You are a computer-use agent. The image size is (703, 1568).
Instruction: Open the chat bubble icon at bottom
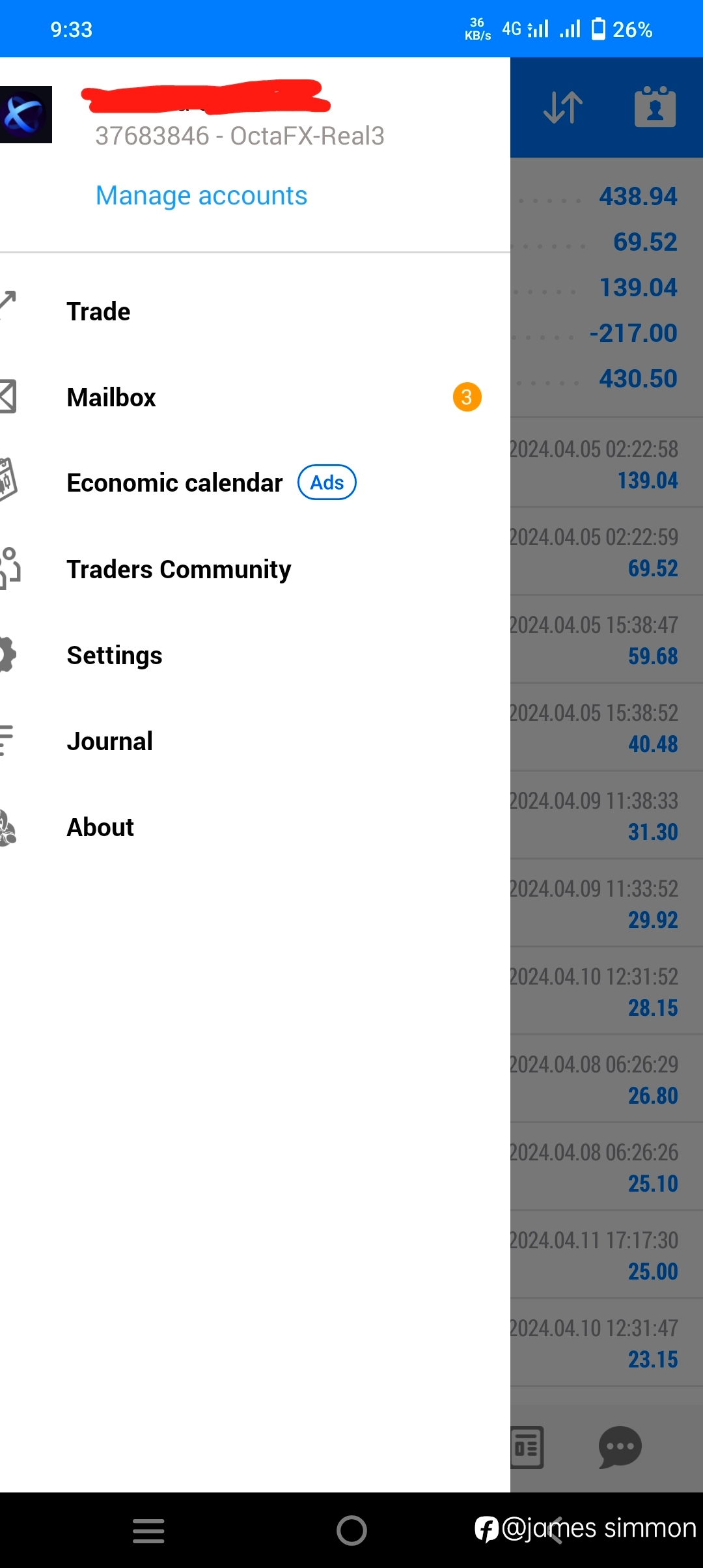pos(620,1447)
